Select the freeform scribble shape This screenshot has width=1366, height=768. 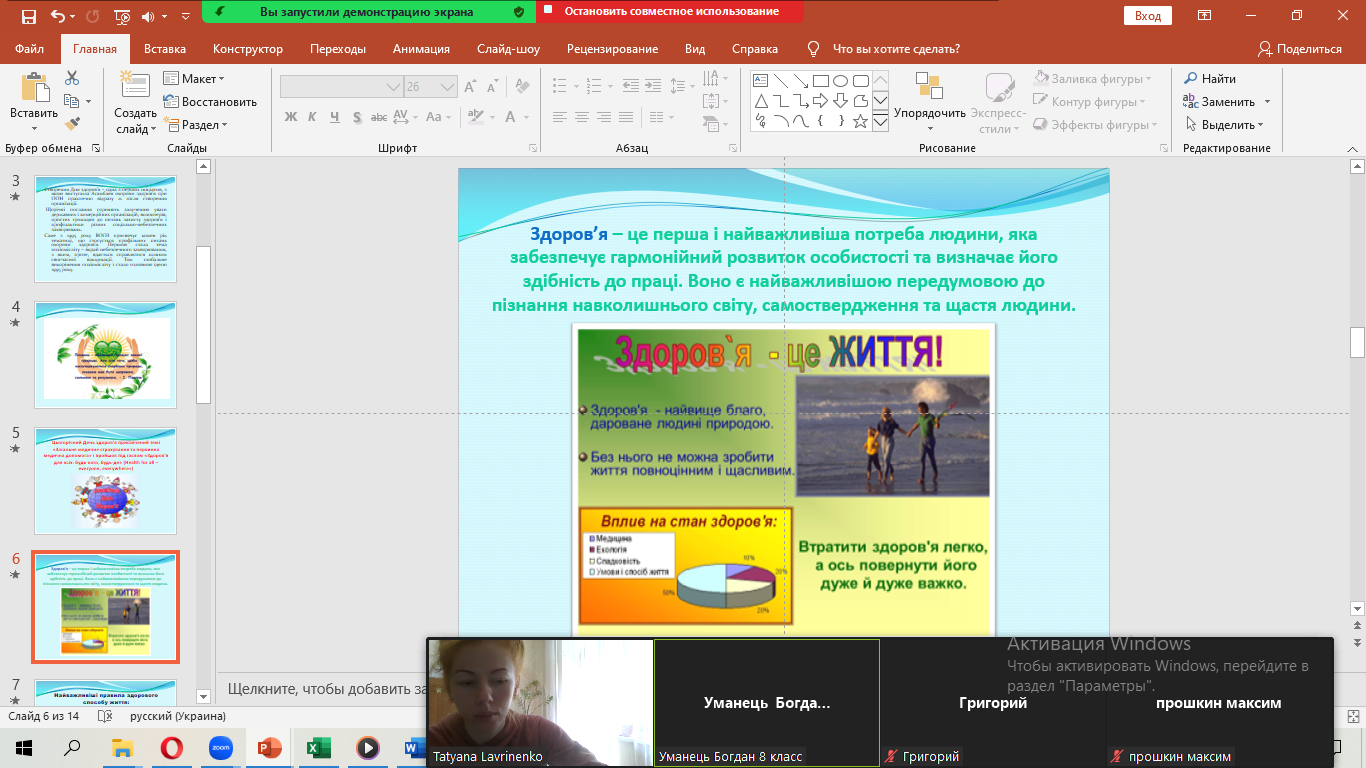click(760, 121)
